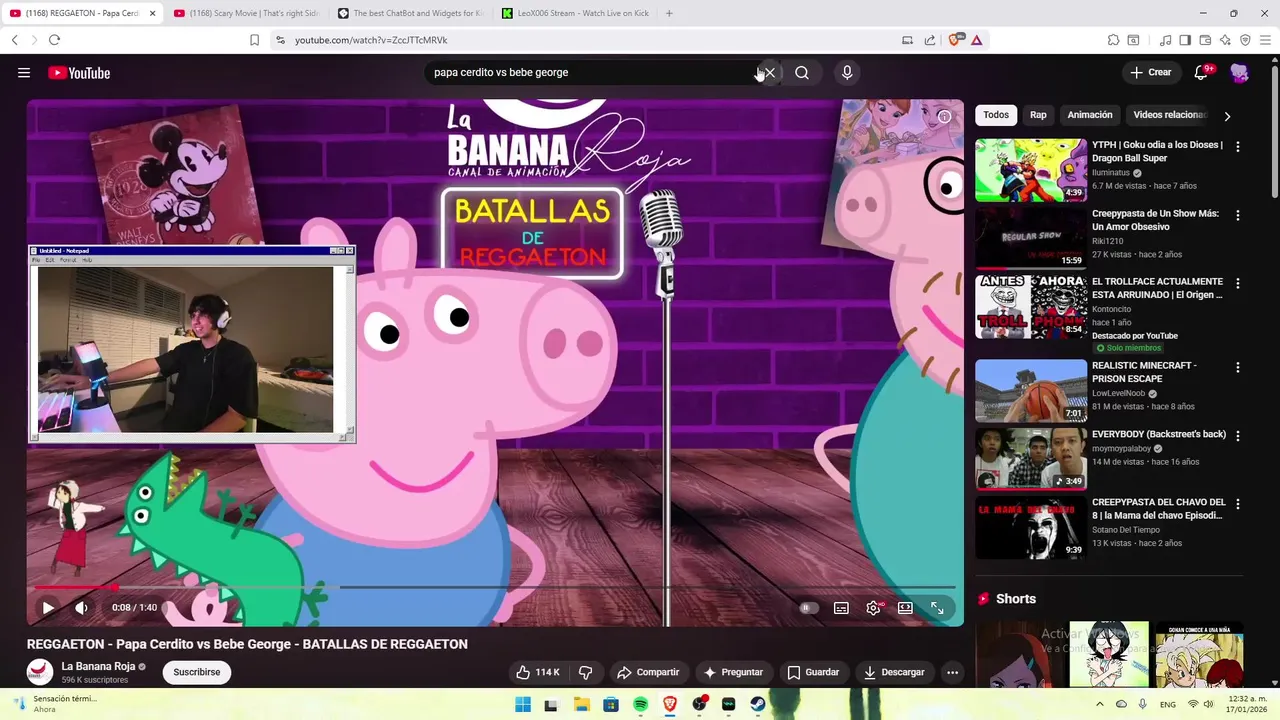Open Brave main hamburger menu
The width and height of the screenshot is (1280, 720).
pos(1265,40)
